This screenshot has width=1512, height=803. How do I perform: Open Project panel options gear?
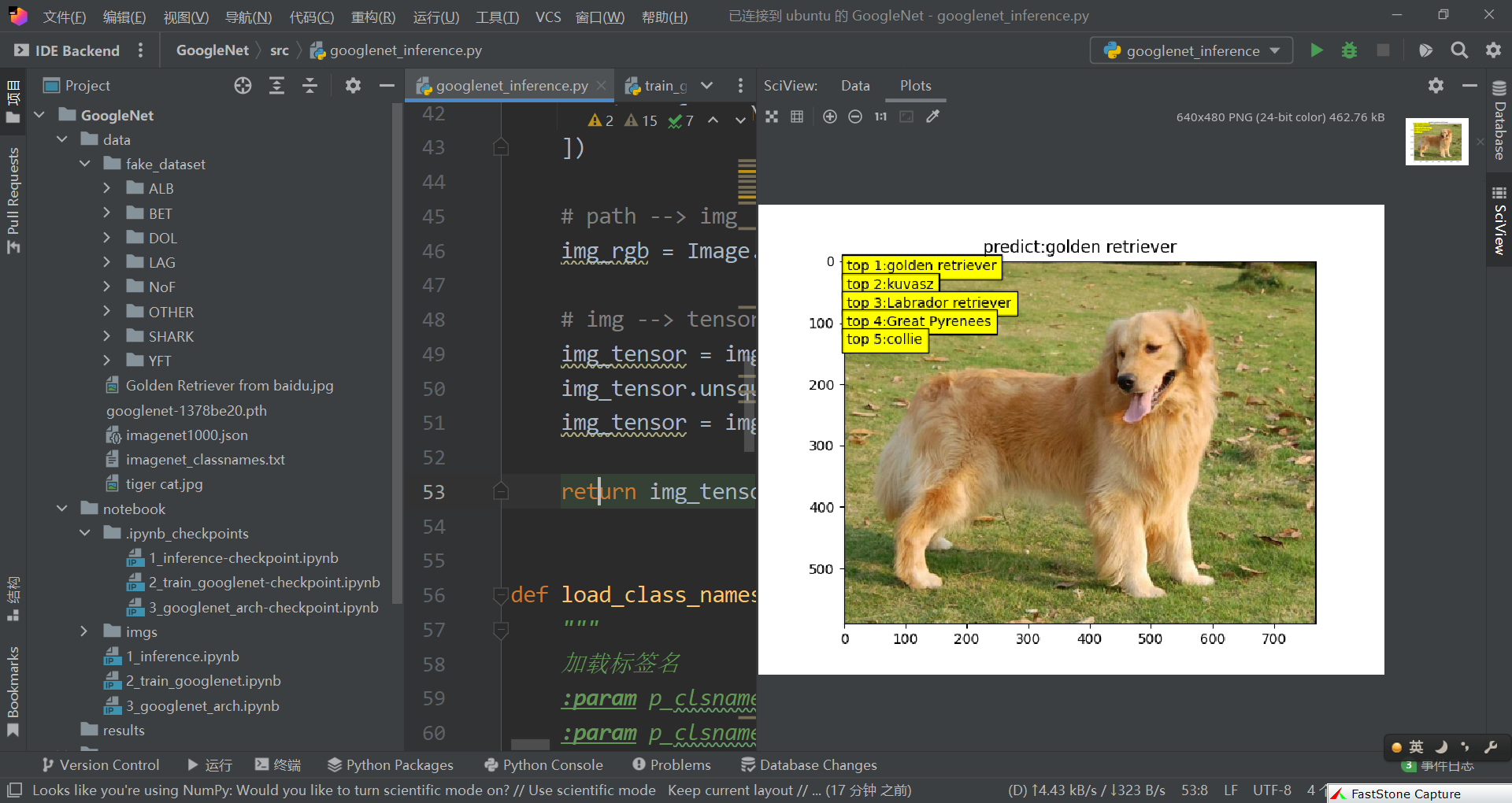[x=353, y=86]
